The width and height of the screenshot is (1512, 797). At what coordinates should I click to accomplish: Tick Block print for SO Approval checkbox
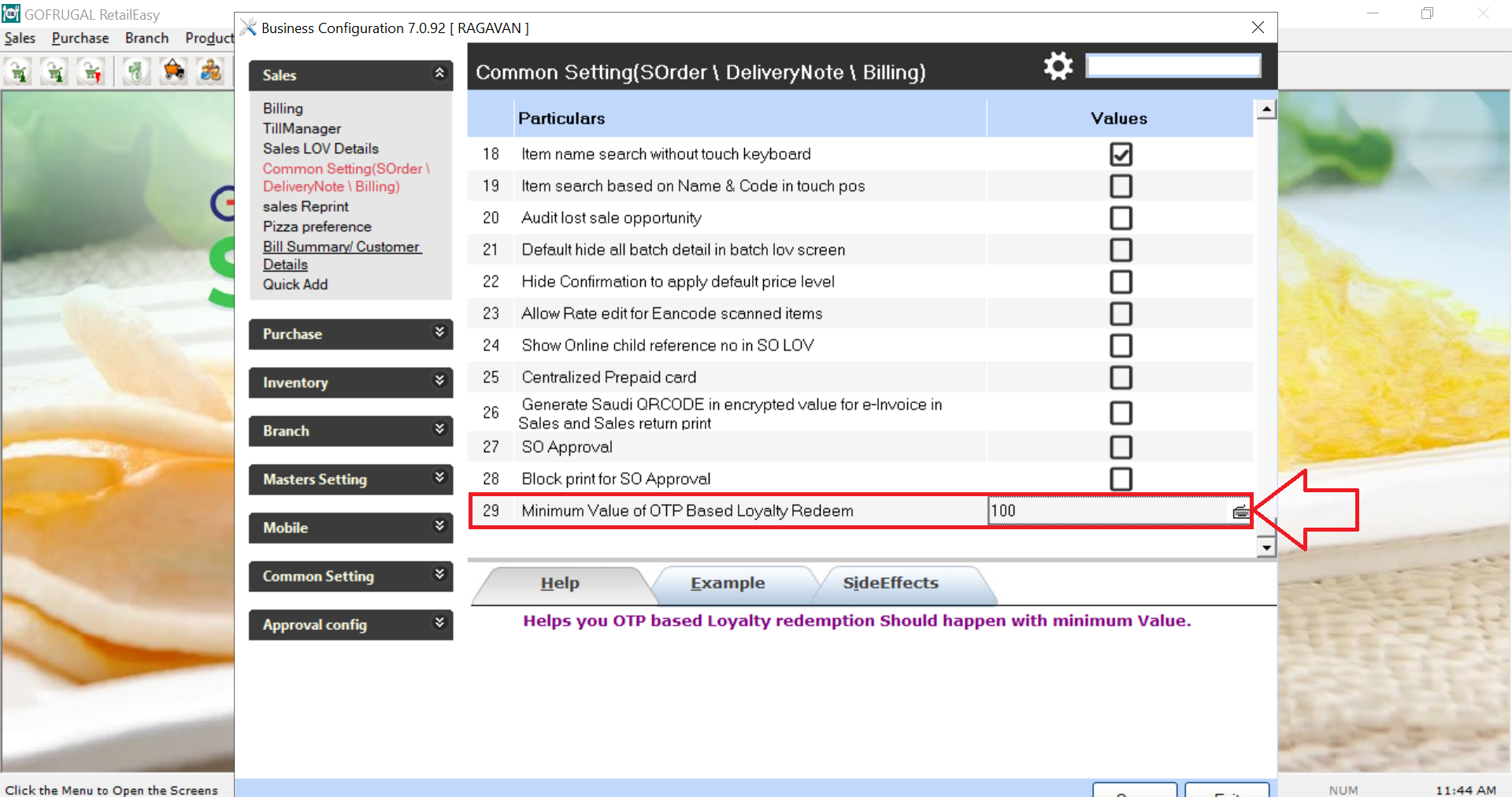tap(1121, 479)
